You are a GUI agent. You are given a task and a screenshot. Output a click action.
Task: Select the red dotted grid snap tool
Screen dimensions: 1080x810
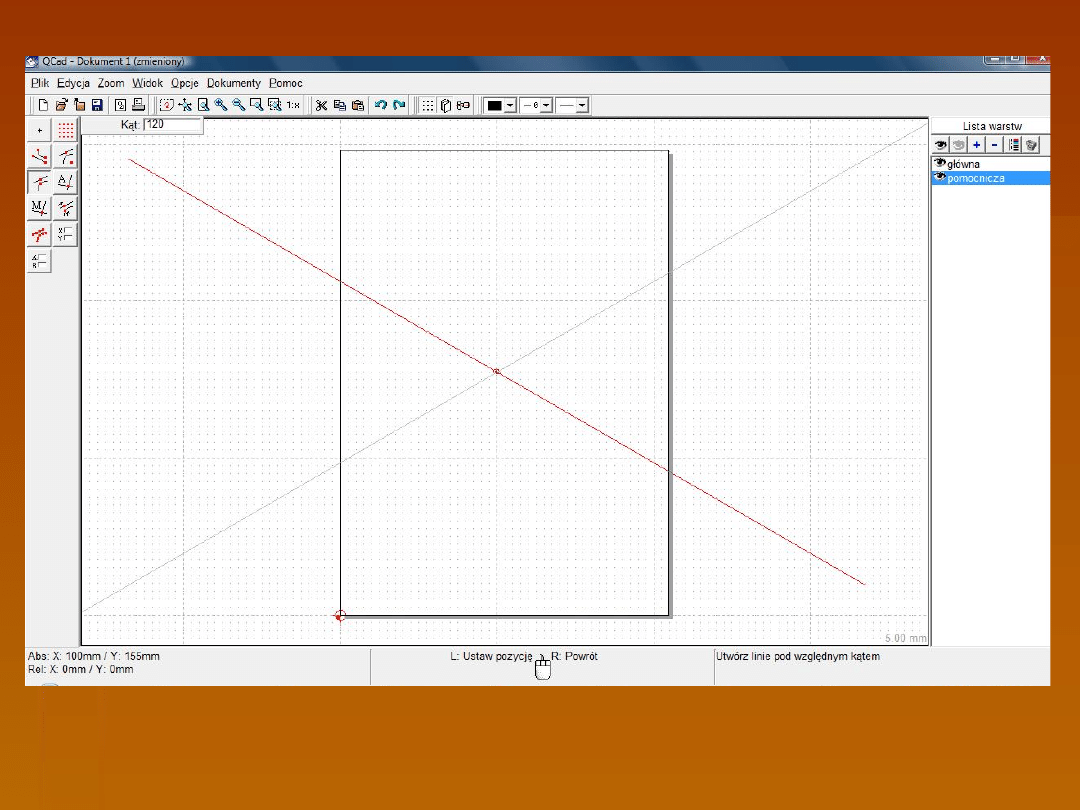(x=65, y=130)
